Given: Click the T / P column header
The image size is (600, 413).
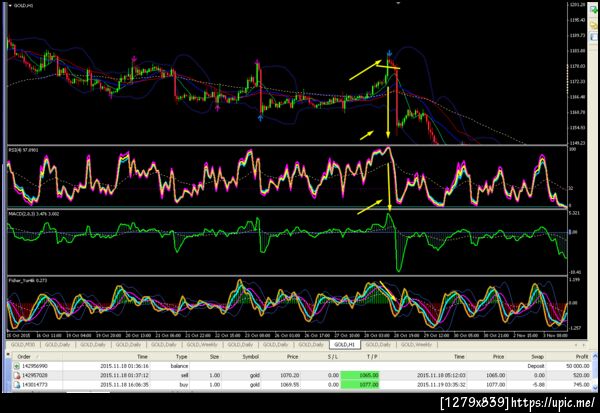Looking at the screenshot, I should [x=372, y=357].
